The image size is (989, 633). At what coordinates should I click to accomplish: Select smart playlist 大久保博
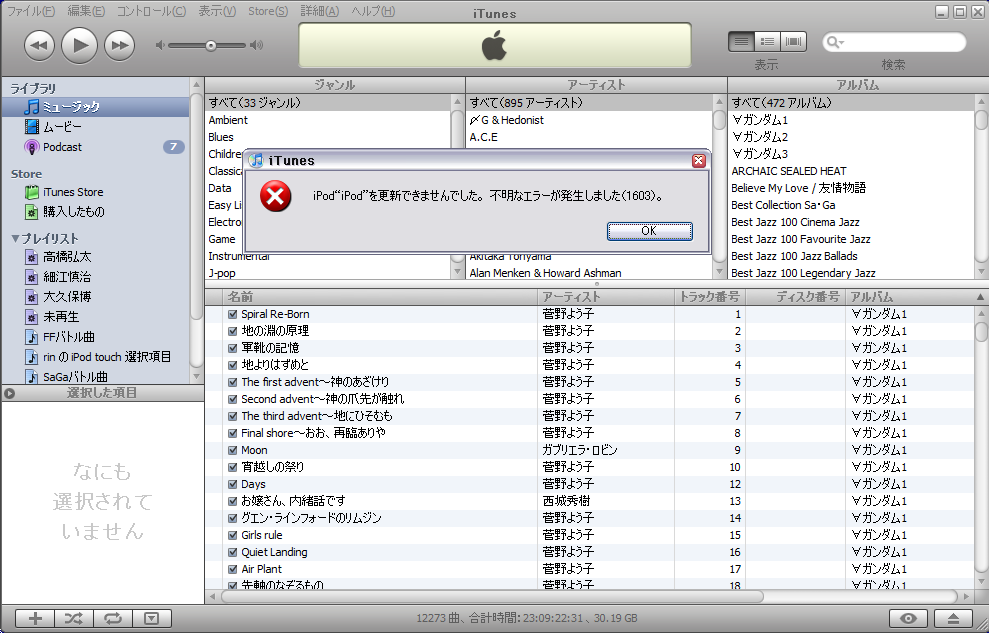(95, 296)
